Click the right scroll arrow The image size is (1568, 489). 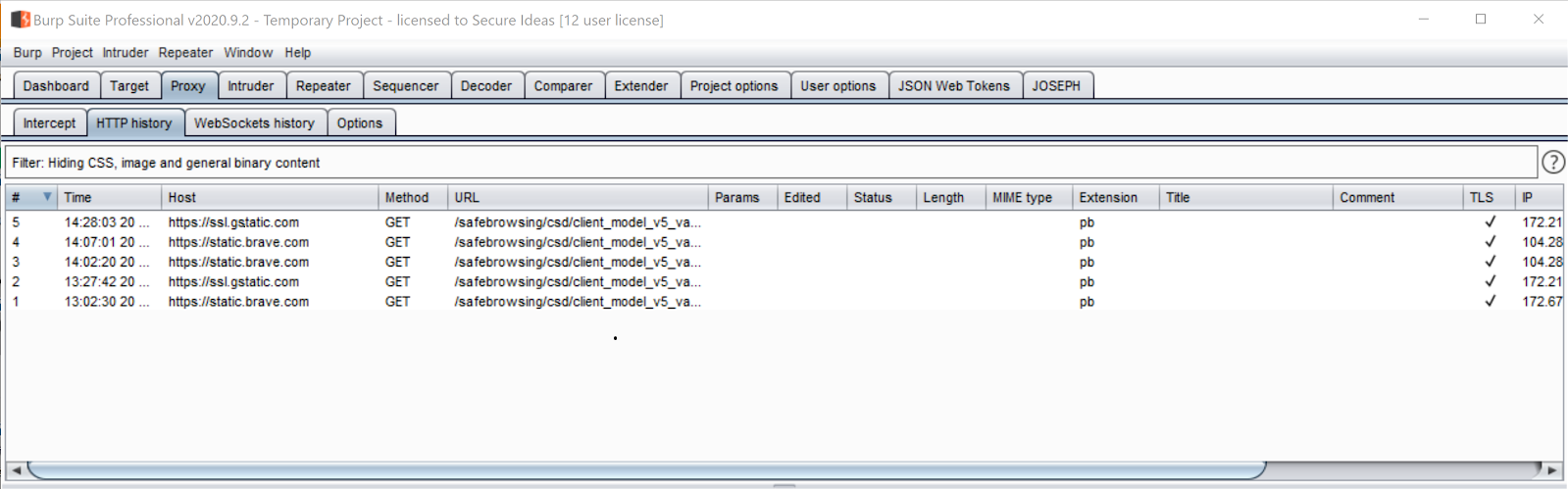coord(1552,470)
